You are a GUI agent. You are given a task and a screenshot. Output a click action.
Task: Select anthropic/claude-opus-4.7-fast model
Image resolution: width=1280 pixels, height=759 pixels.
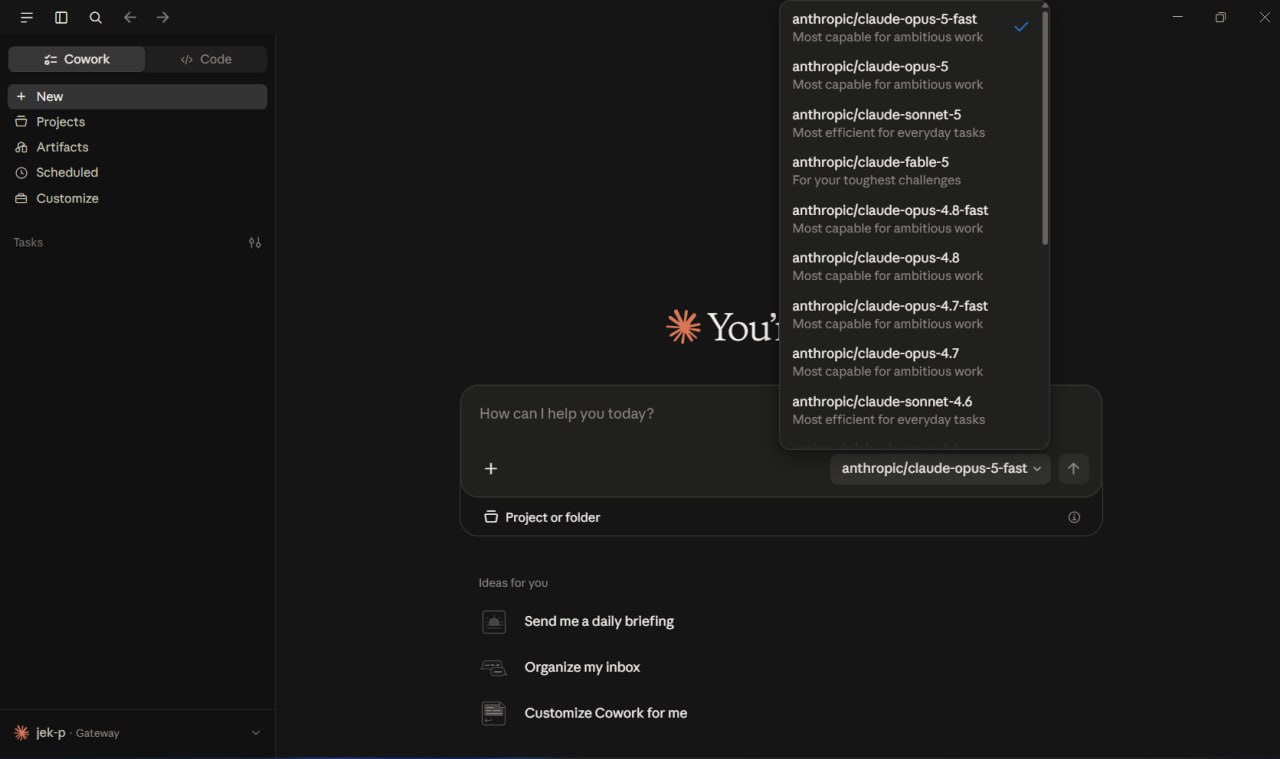click(910, 314)
